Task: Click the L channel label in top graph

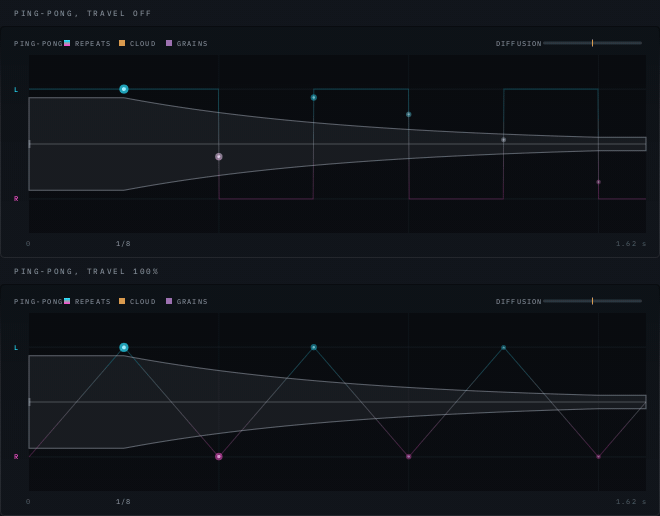Action: [16, 90]
